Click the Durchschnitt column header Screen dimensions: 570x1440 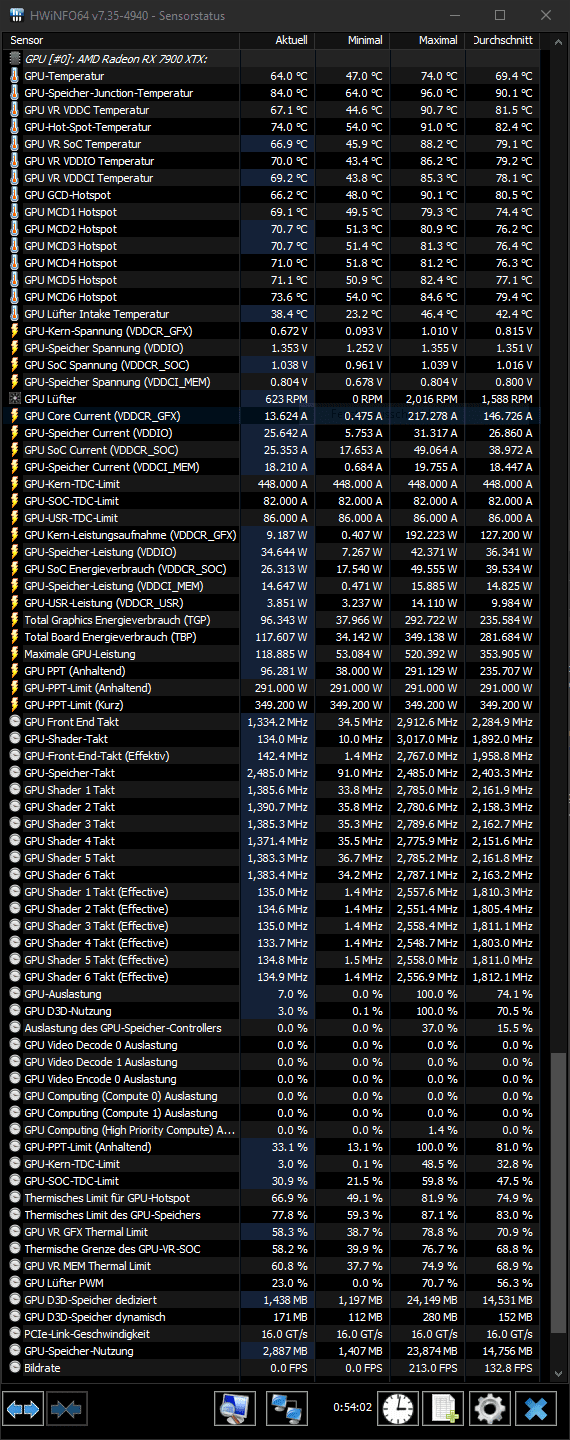point(502,40)
